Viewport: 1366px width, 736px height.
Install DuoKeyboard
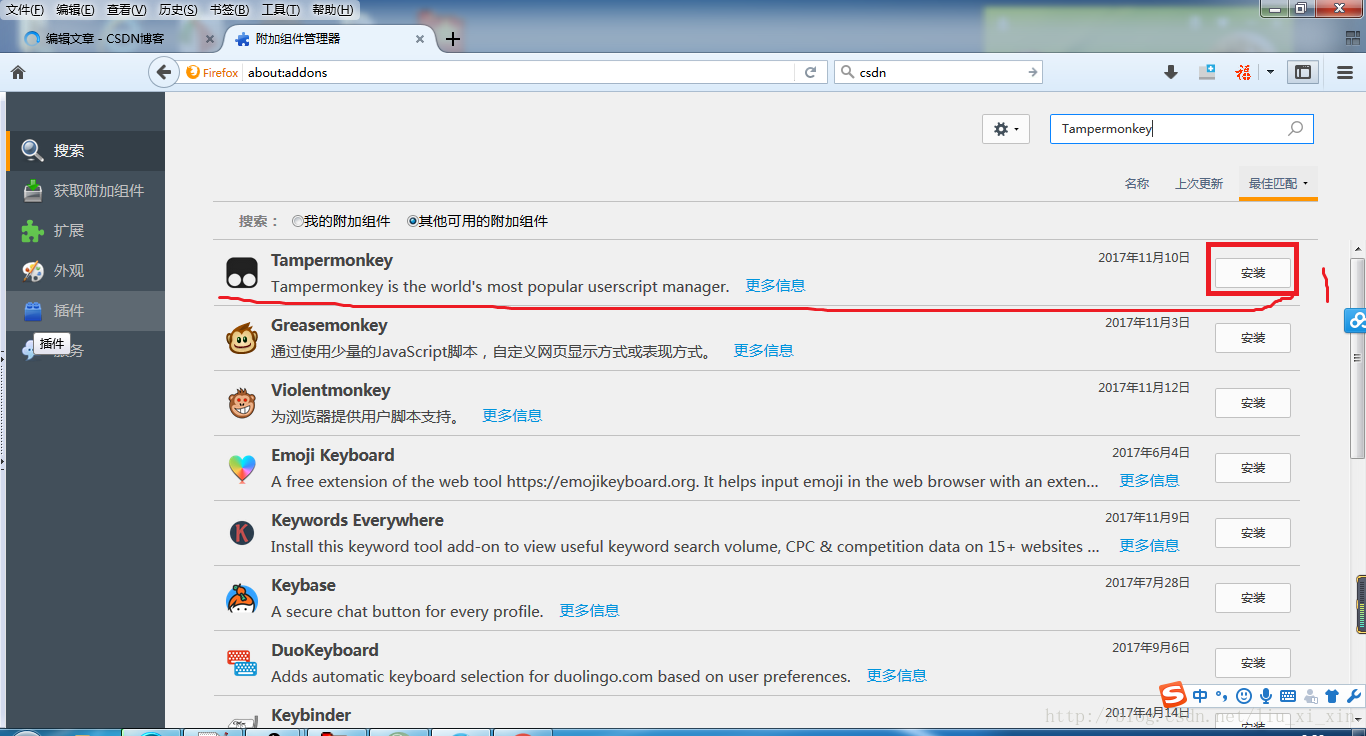click(1253, 663)
